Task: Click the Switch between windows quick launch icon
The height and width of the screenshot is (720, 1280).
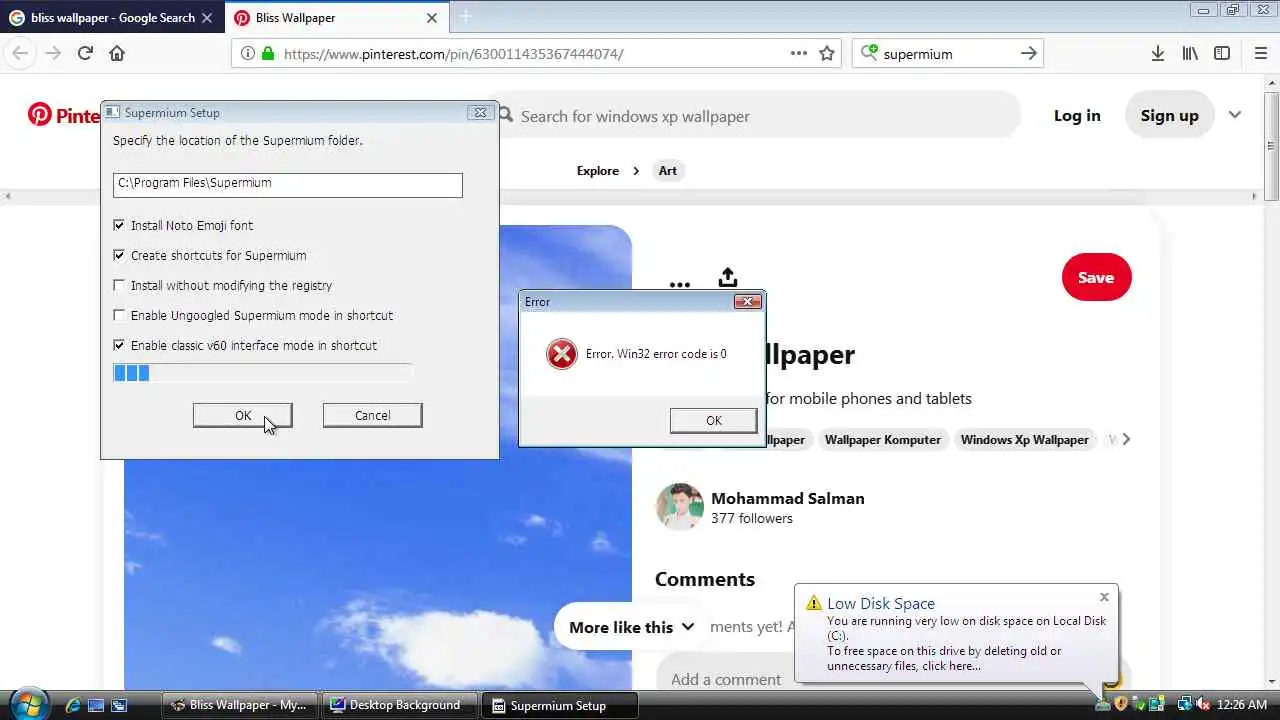Action: pos(119,705)
